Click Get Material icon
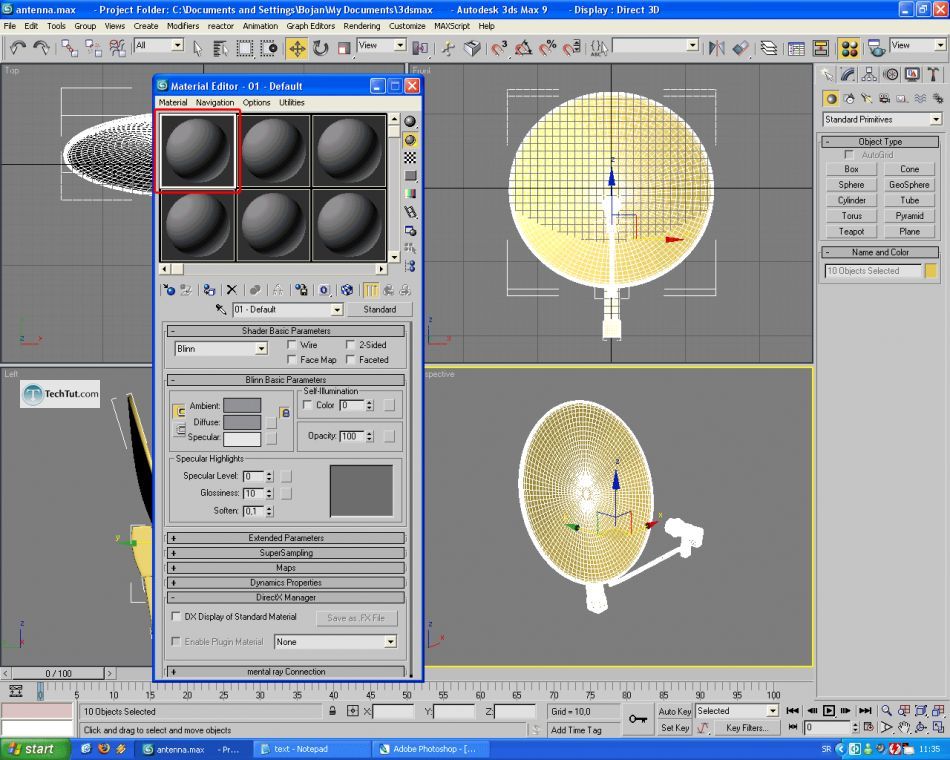950x760 pixels. click(x=169, y=290)
